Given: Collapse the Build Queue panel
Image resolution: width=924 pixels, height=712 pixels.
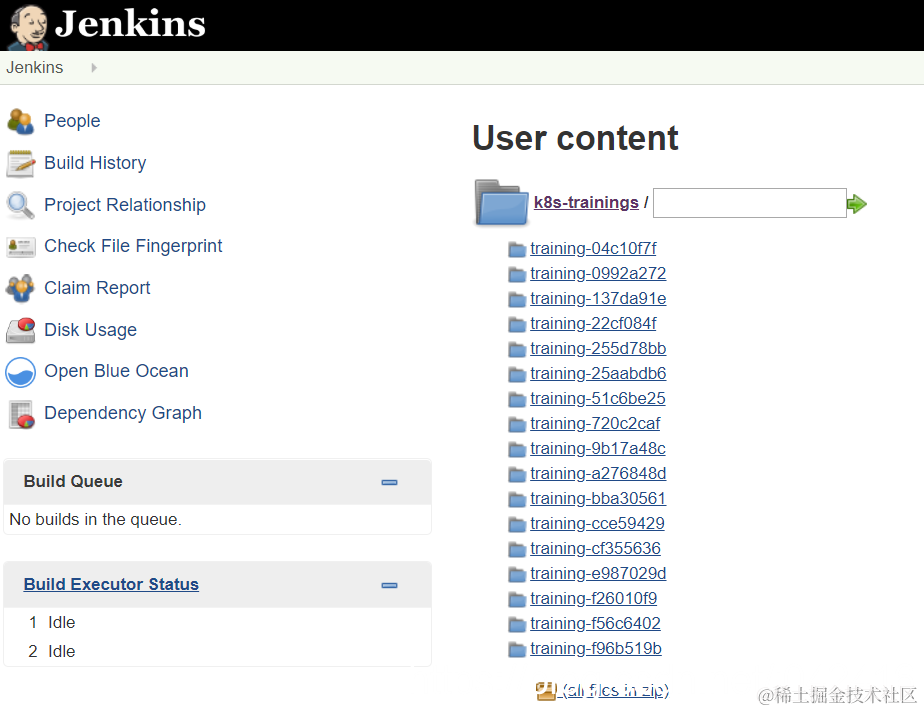Looking at the screenshot, I should click(x=390, y=483).
